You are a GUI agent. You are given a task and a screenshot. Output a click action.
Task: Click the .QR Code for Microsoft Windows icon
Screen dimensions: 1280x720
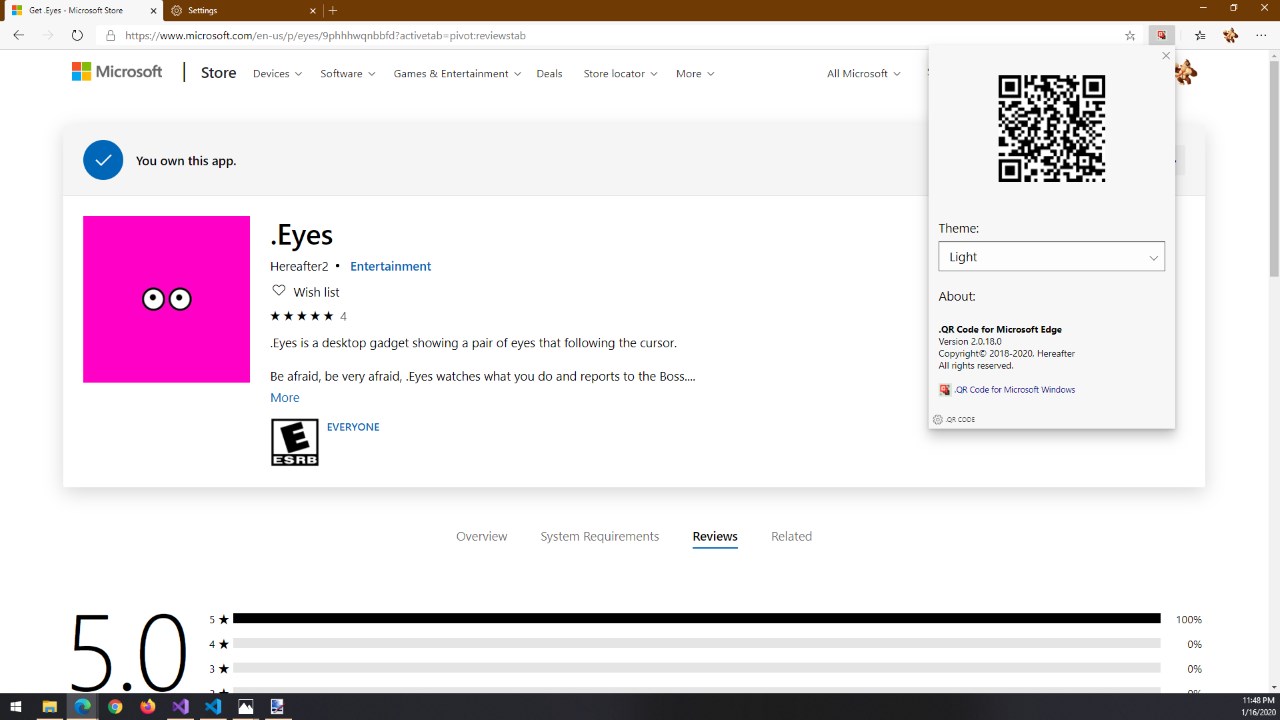pos(945,390)
